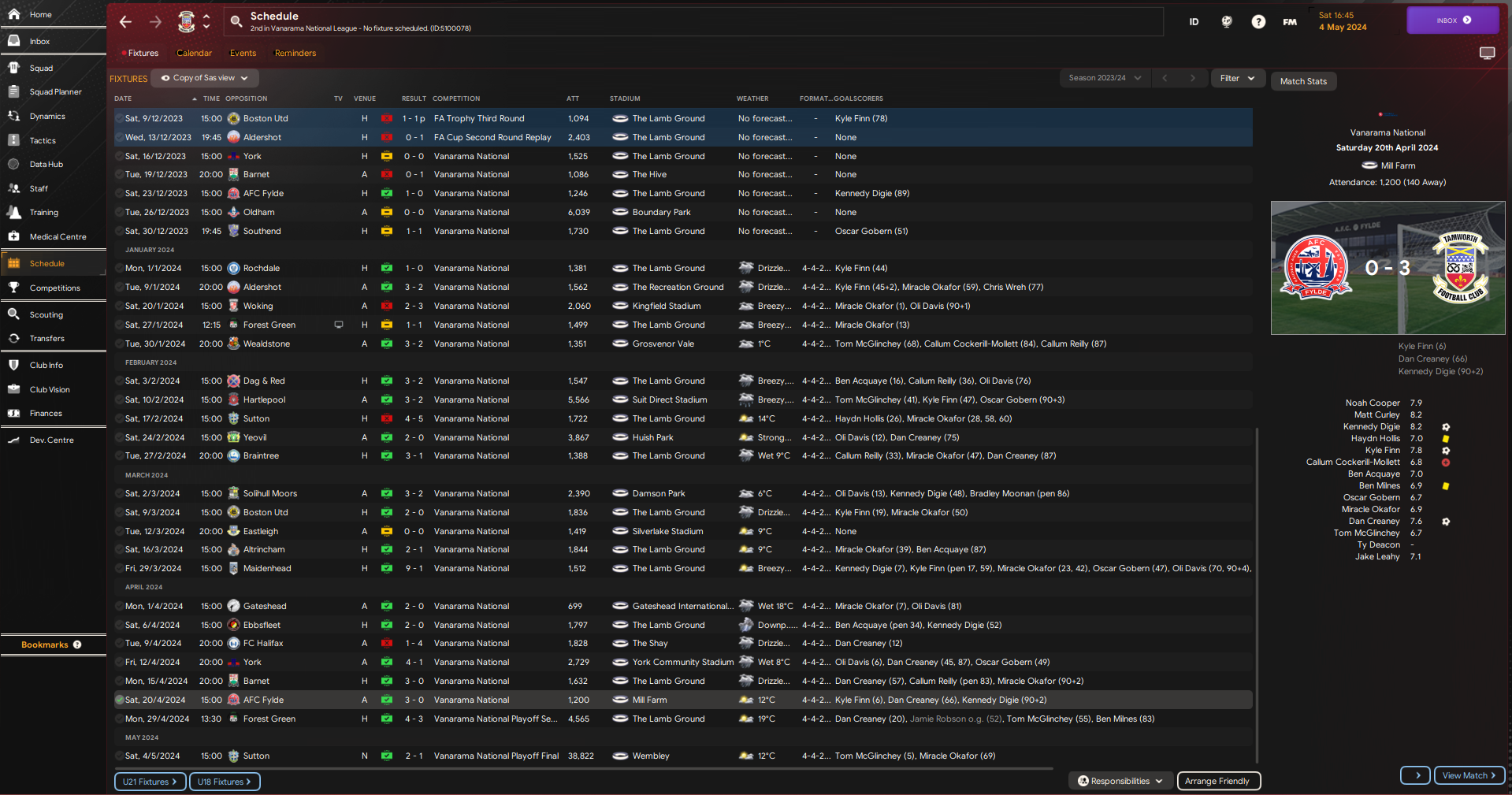Toggle selection circle on AFC Fylde 20/4/2024 row

[119, 700]
